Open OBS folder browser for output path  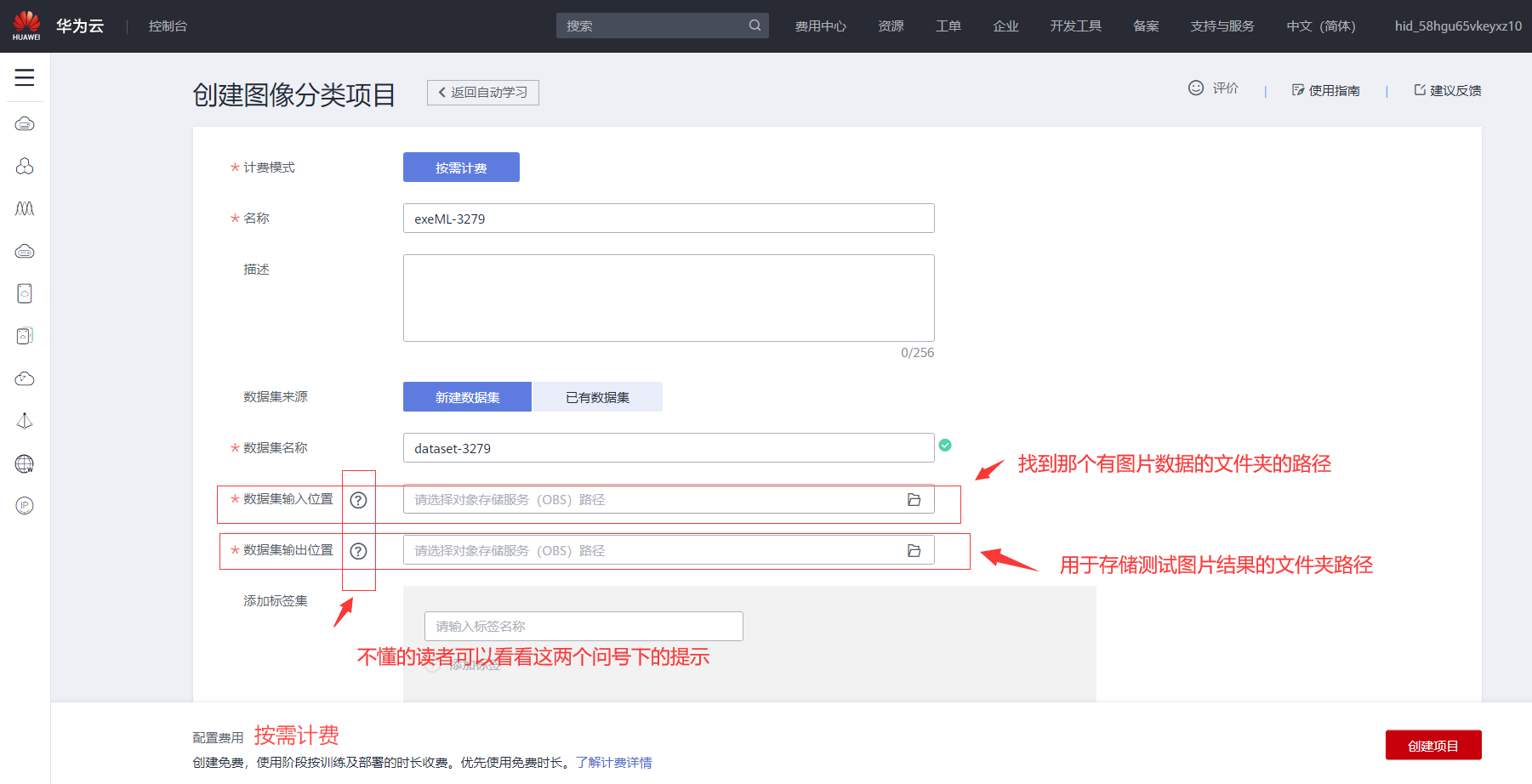coord(914,551)
